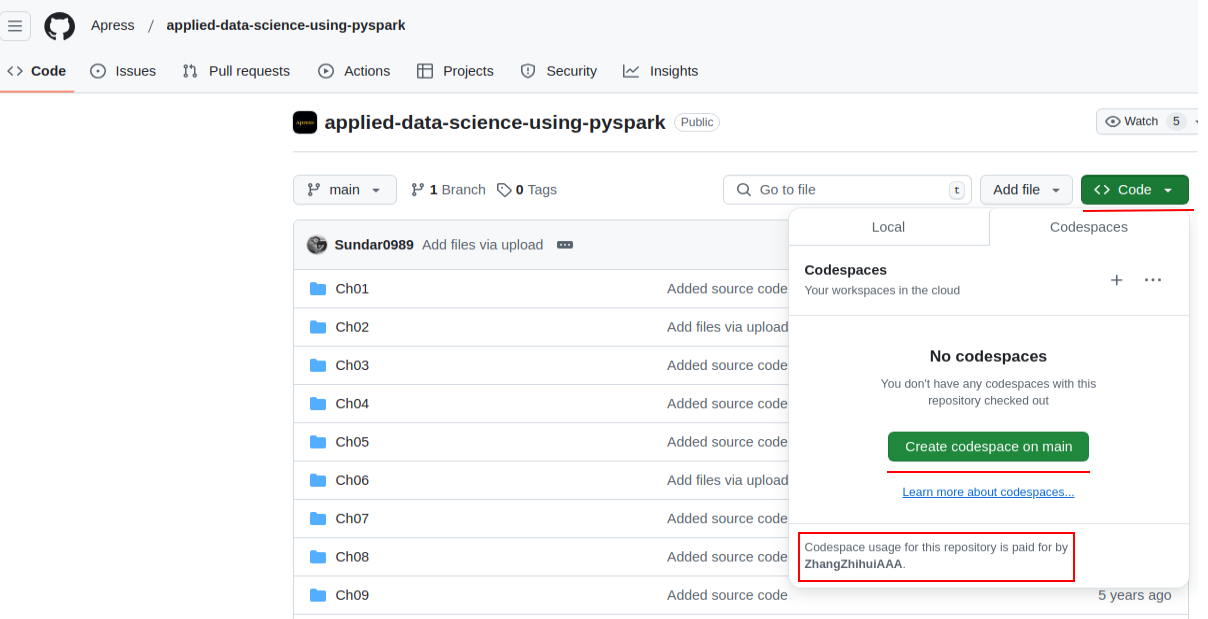Switch to the Local tab
Viewport: 1208px width, 619px height.
888,227
